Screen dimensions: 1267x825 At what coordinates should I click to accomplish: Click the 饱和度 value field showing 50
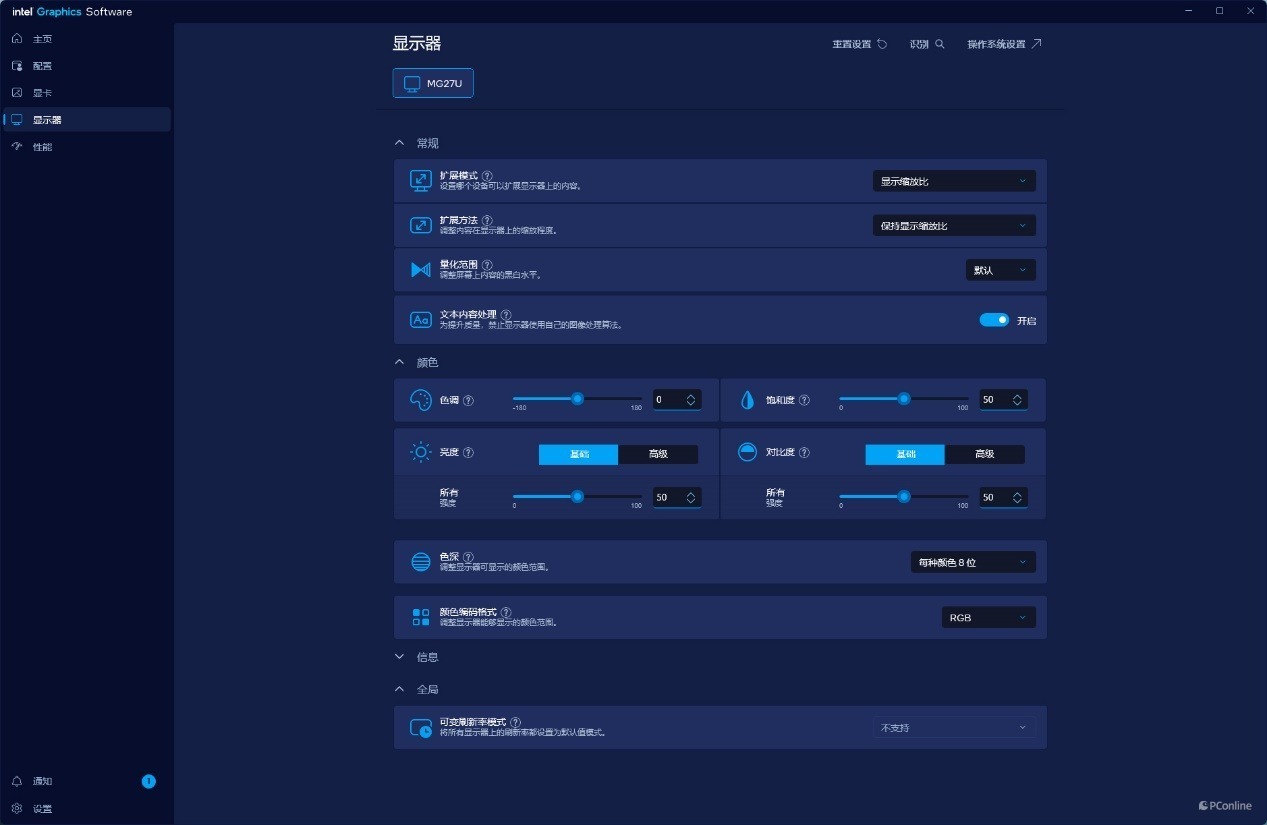click(1003, 399)
